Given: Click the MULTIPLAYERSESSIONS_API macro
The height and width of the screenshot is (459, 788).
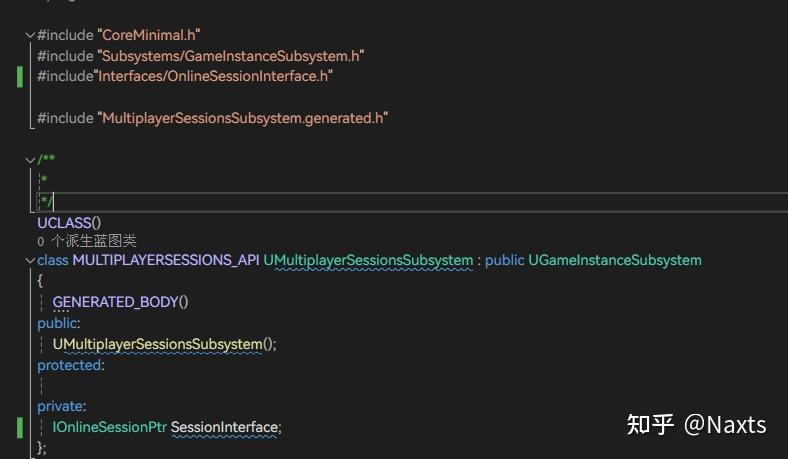Looking at the screenshot, I should tap(166, 260).
